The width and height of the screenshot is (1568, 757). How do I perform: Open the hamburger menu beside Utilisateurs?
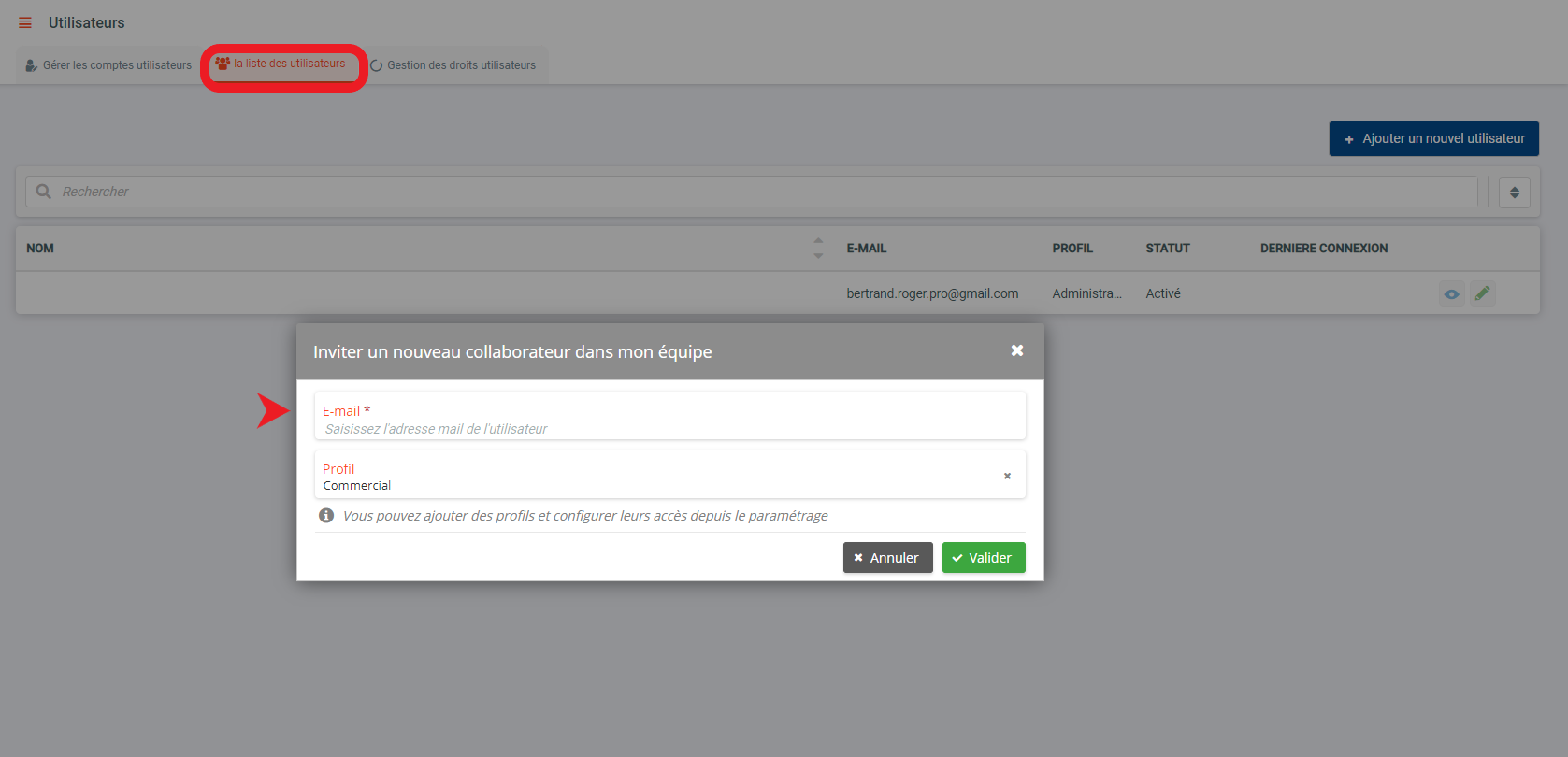tap(25, 22)
